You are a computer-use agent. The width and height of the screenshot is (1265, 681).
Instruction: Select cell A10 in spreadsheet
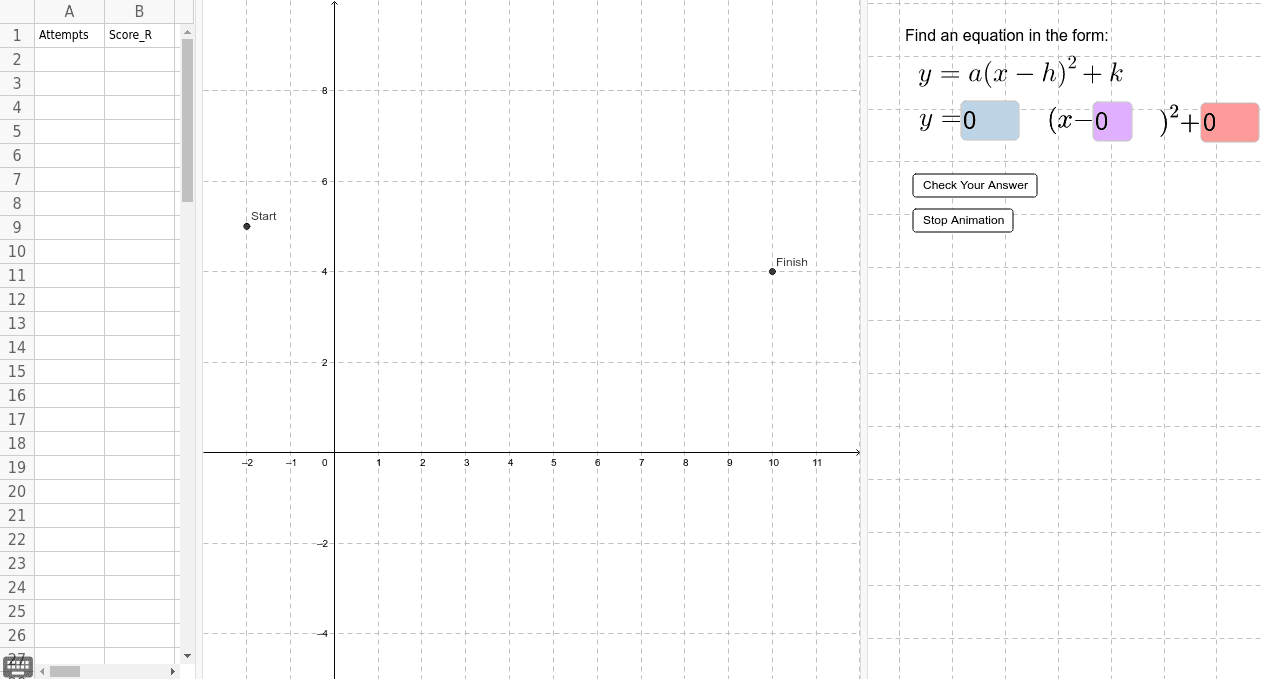pos(69,251)
